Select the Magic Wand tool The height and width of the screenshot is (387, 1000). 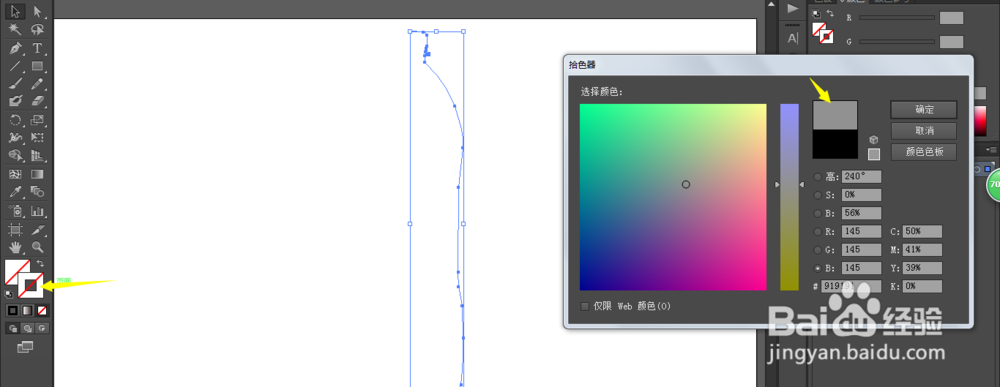pos(16,29)
